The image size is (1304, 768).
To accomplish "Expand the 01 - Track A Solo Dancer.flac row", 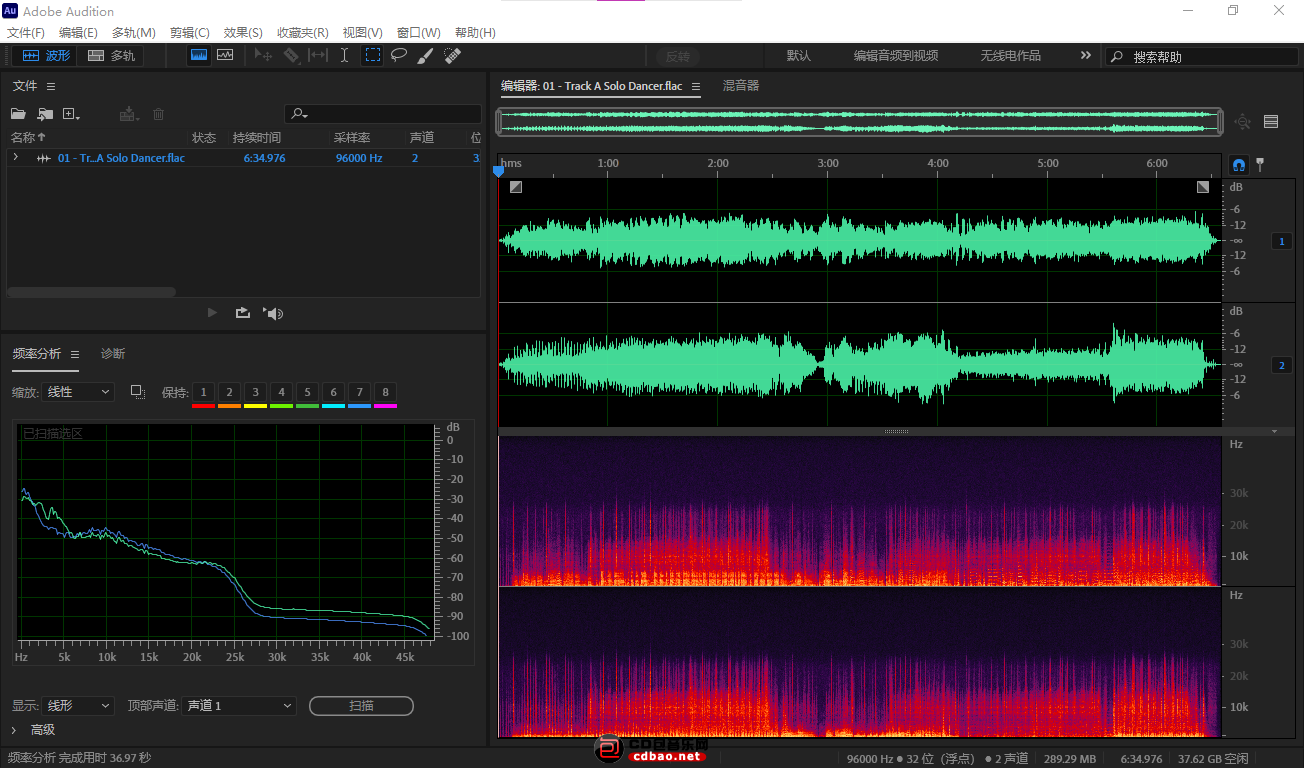I will [x=15, y=158].
